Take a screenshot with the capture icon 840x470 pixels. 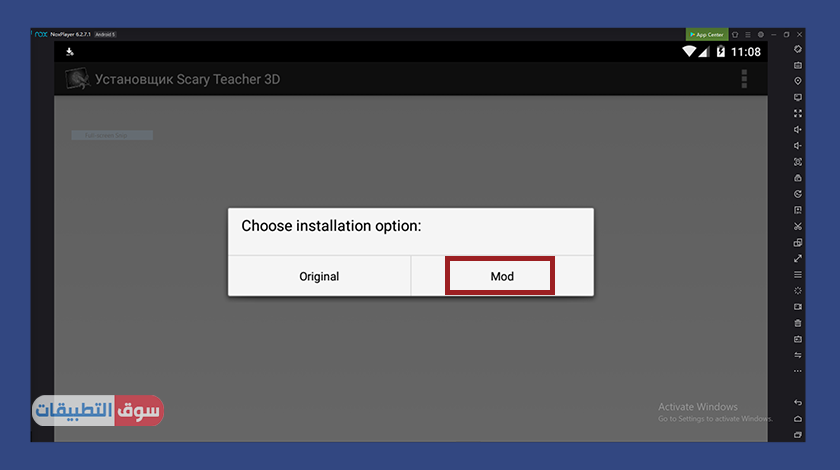(798, 161)
